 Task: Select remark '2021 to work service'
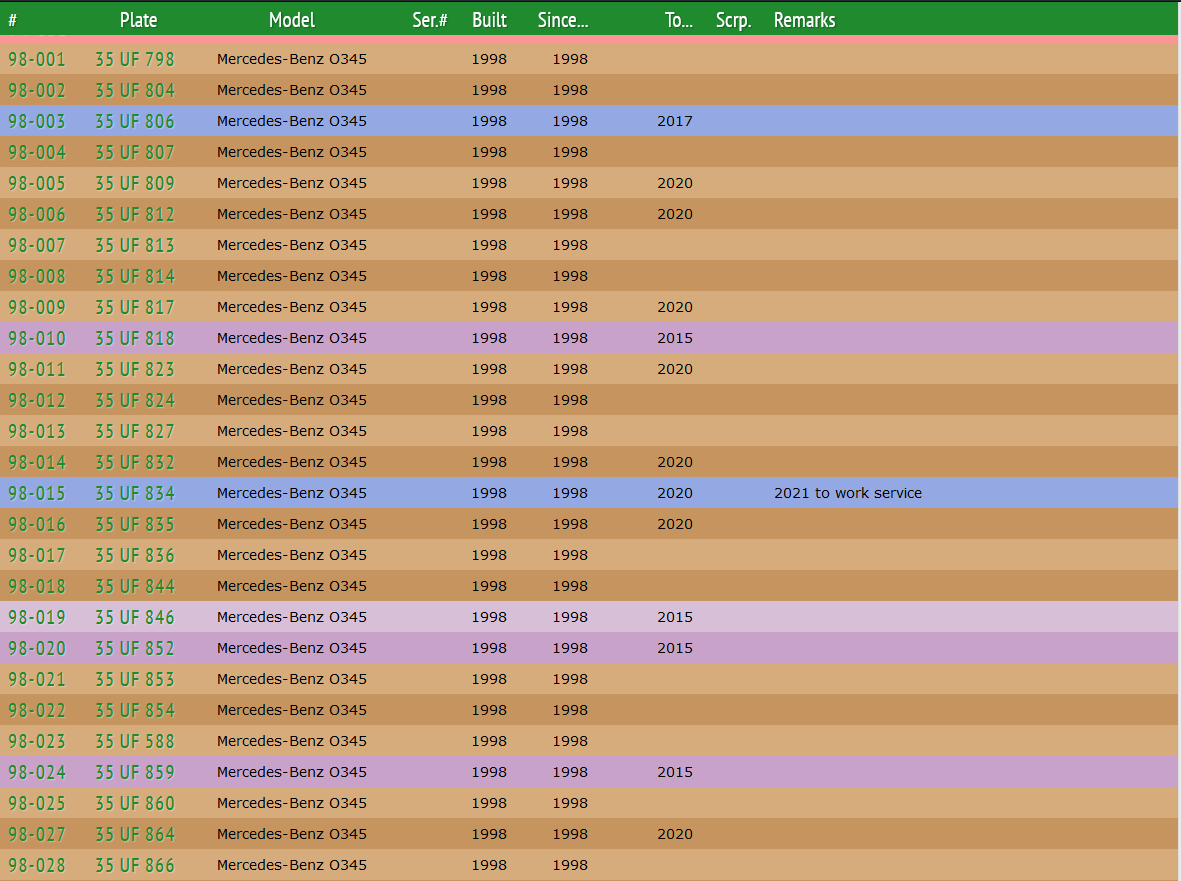pyautogui.click(x=848, y=493)
